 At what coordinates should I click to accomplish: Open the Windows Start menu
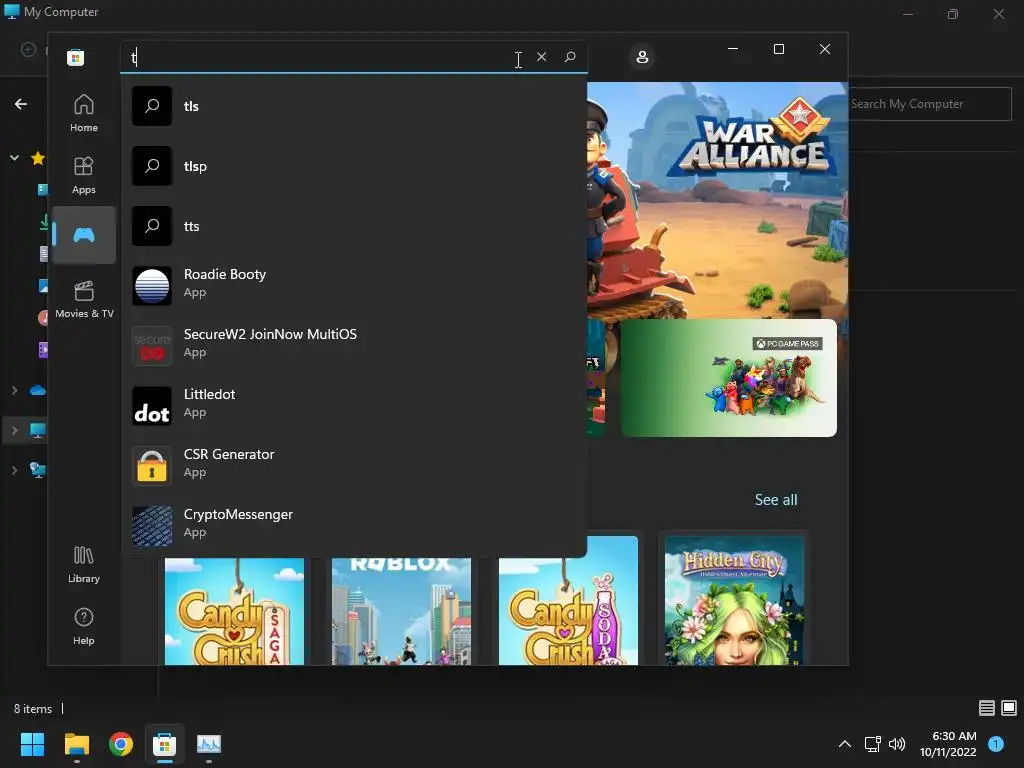tap(32, 744)
